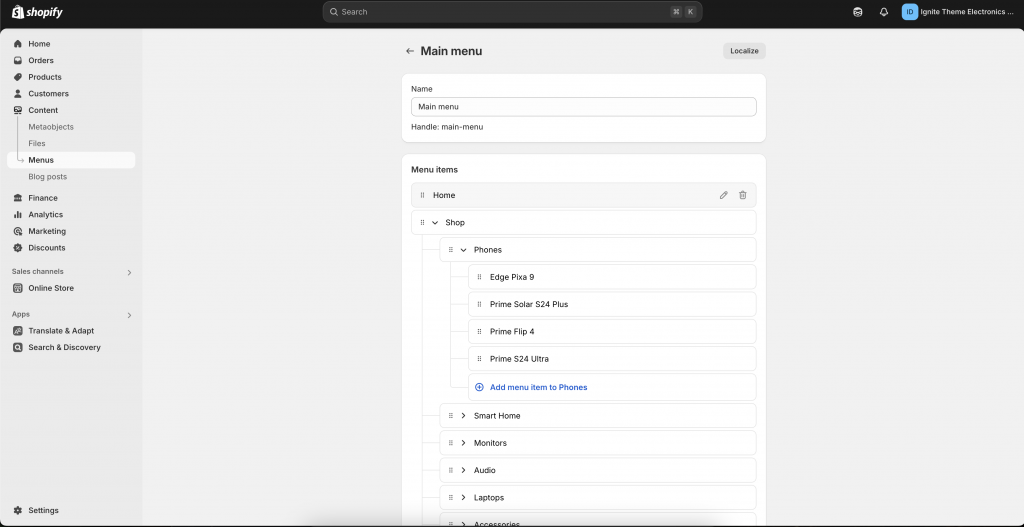Click the edit pencil icon on Home item

tap(724, 195)
